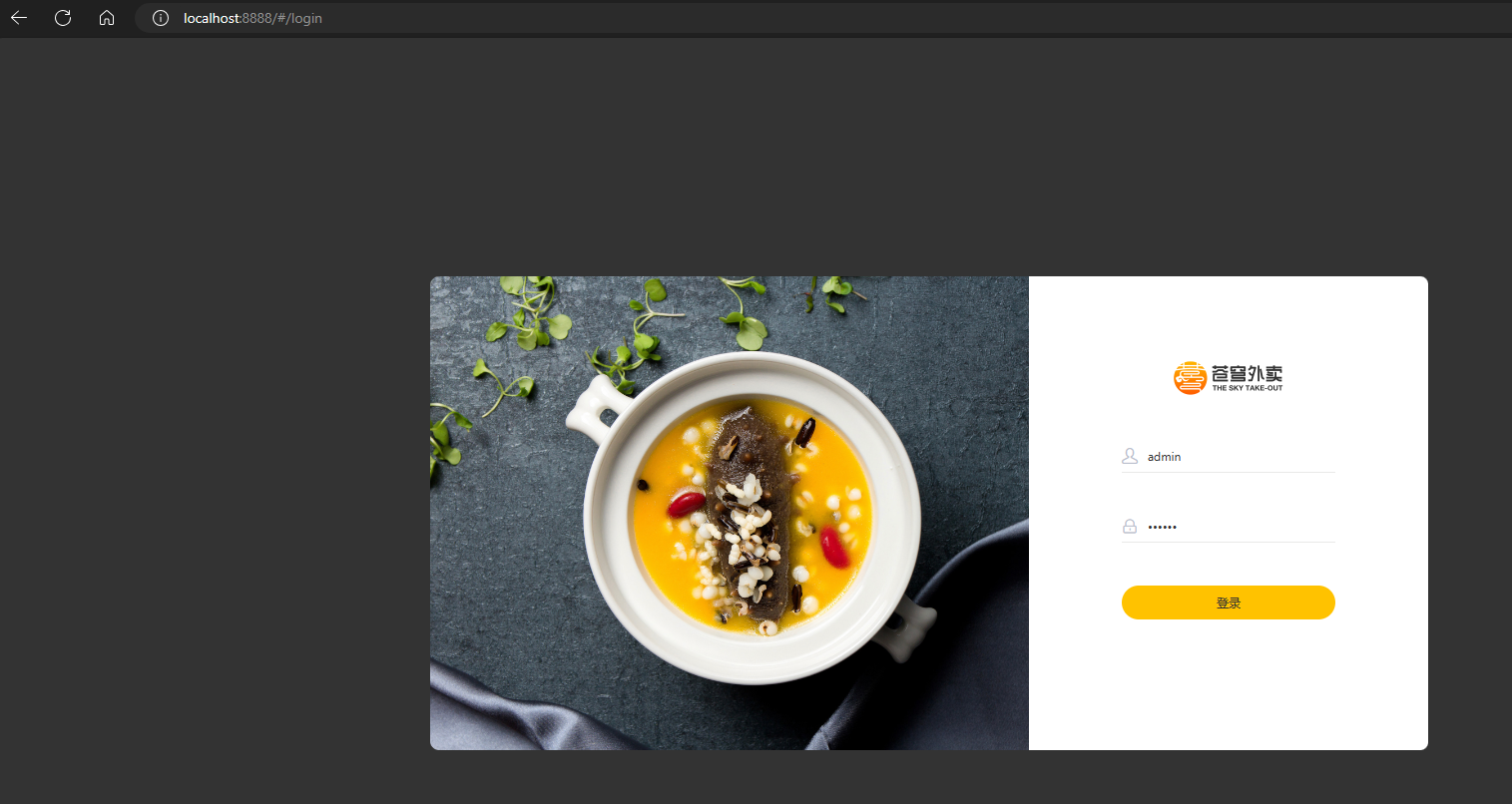Open the browser home page icon
Viewport: 1512px width, 804px height.
tap(107, 18)
